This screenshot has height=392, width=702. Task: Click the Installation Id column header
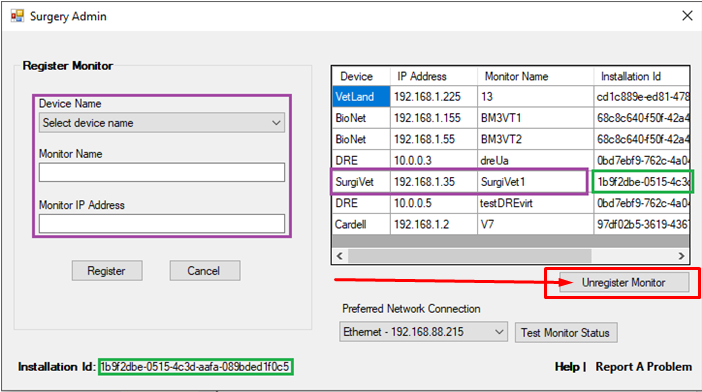(x=642, y=76)
